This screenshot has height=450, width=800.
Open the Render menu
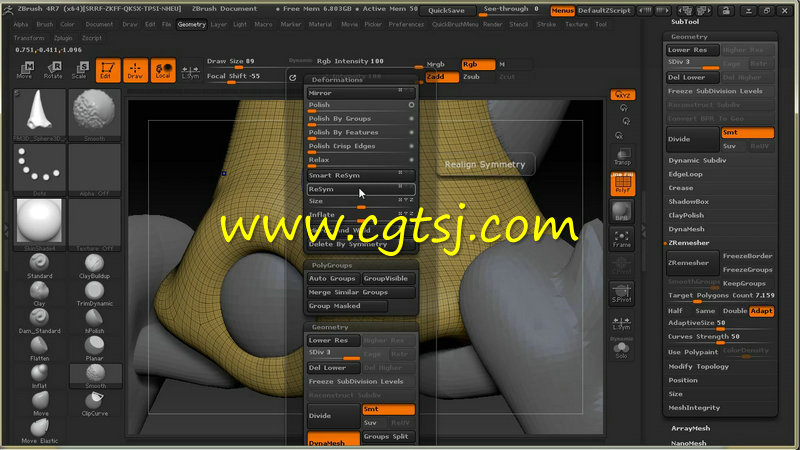pyautogui.click(x=492, y=24)
